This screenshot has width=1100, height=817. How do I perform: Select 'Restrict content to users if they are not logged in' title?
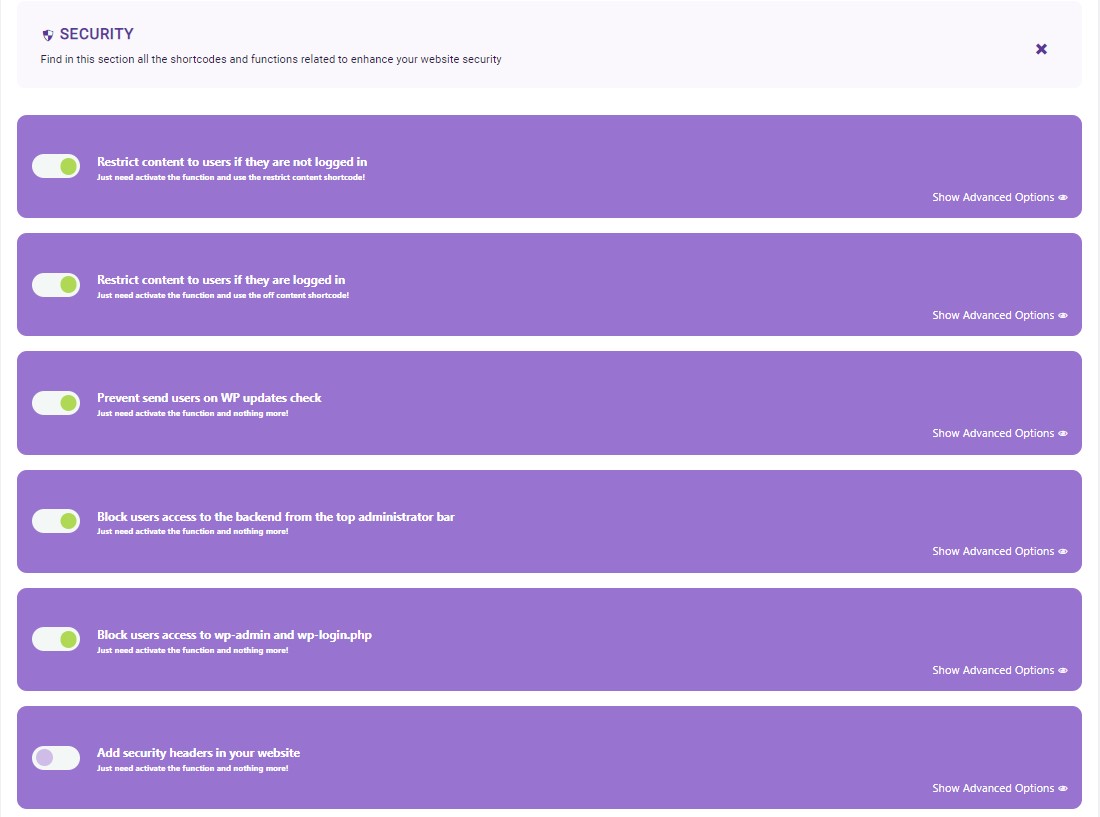click(232, 162)
